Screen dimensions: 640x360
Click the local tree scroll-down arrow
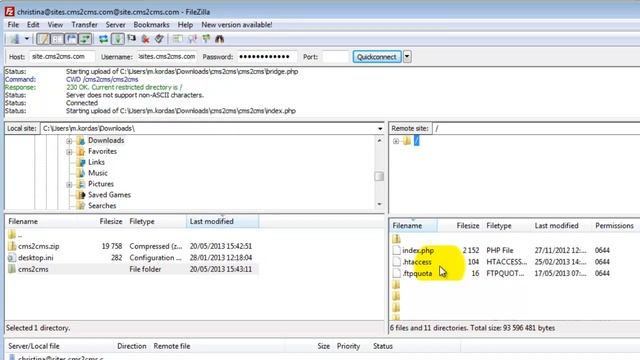(380, 204)
